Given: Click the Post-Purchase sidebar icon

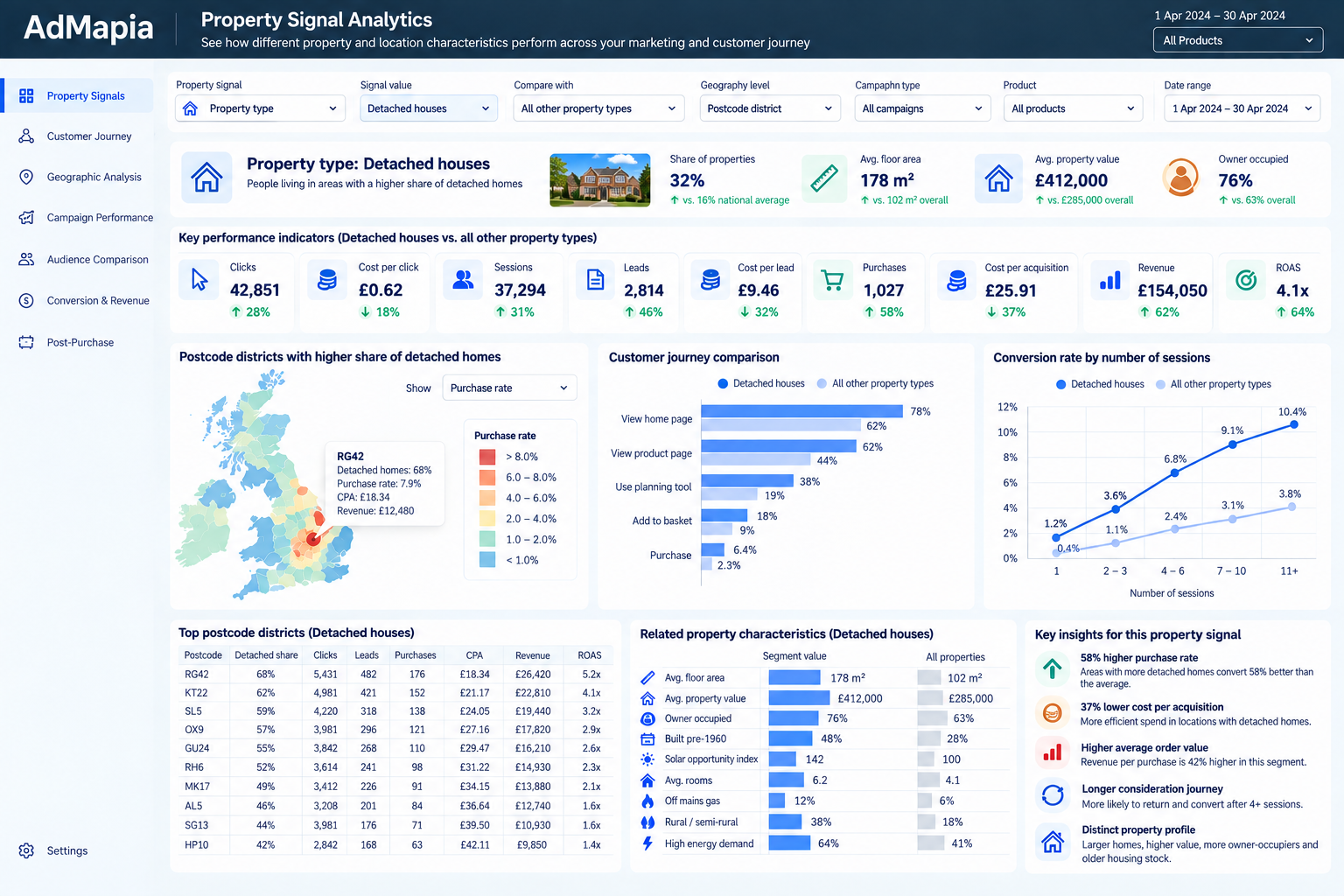Looking at the screenshot, I should pyautogui.click(x=26, y=342).
